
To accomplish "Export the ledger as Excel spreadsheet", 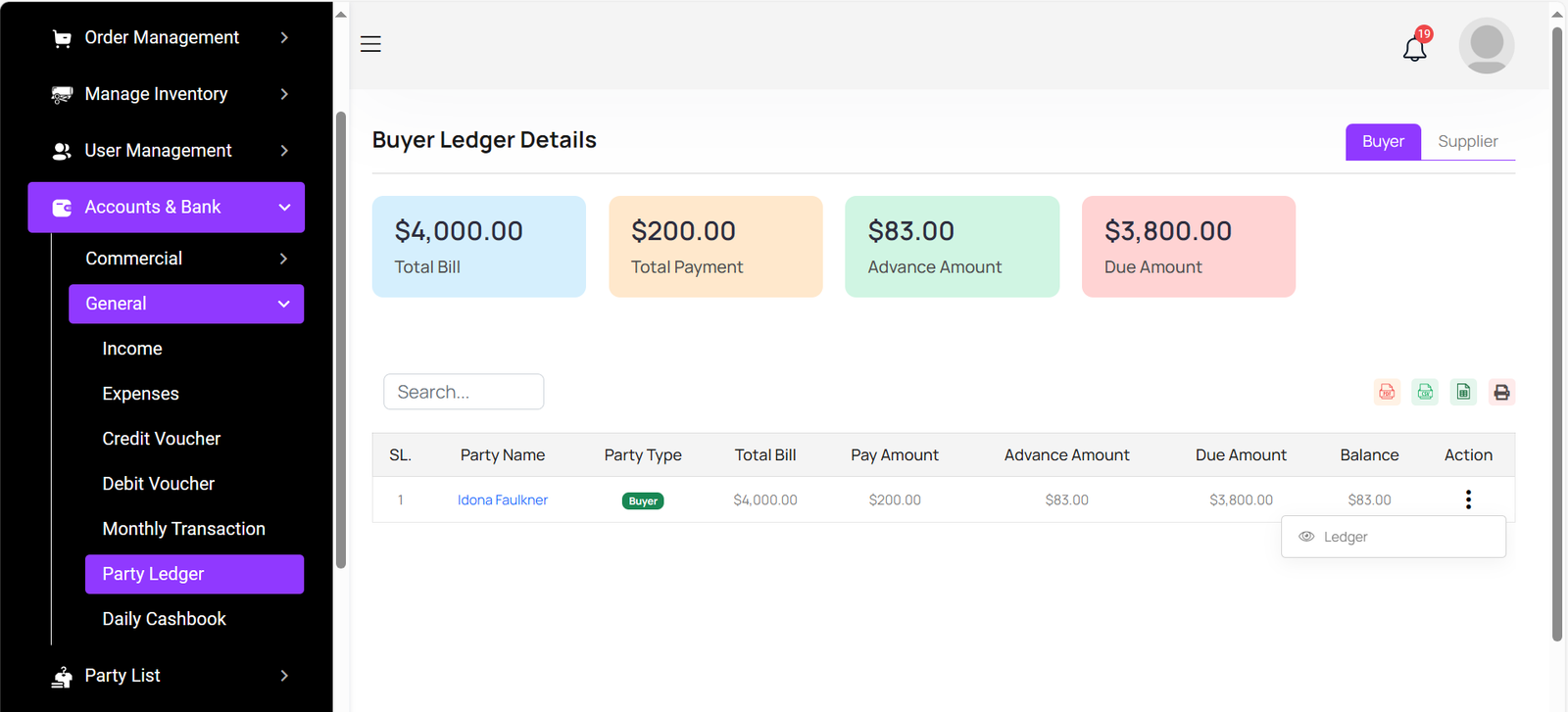I will (1463, 392).
